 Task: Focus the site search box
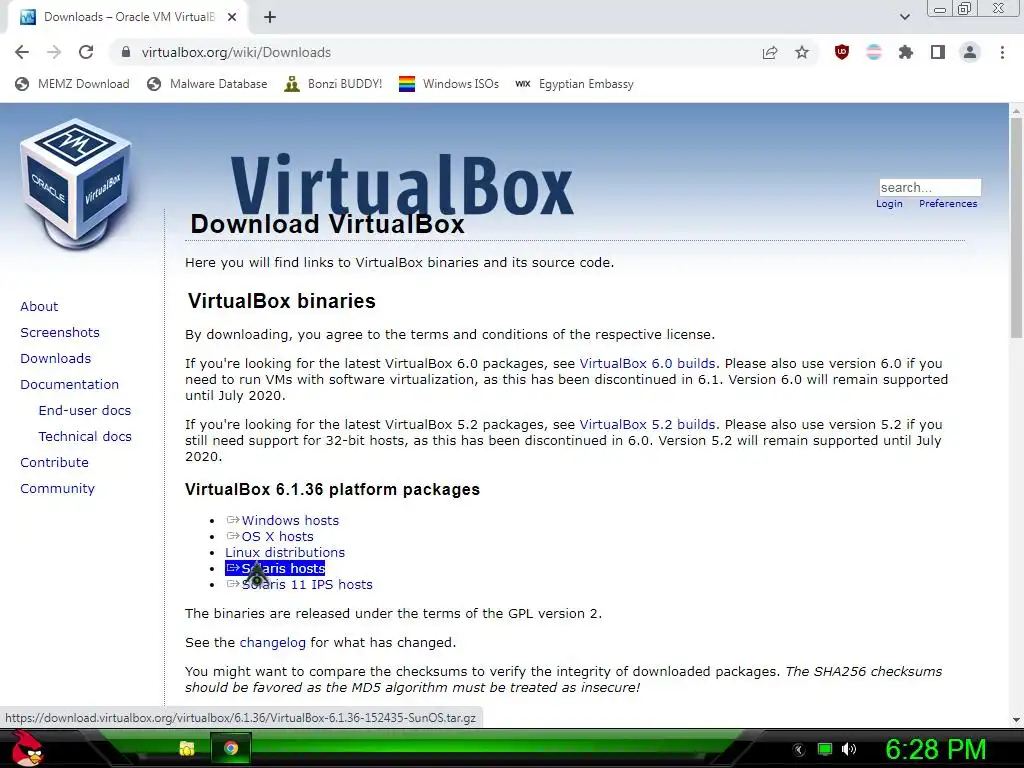pos(930,187)
